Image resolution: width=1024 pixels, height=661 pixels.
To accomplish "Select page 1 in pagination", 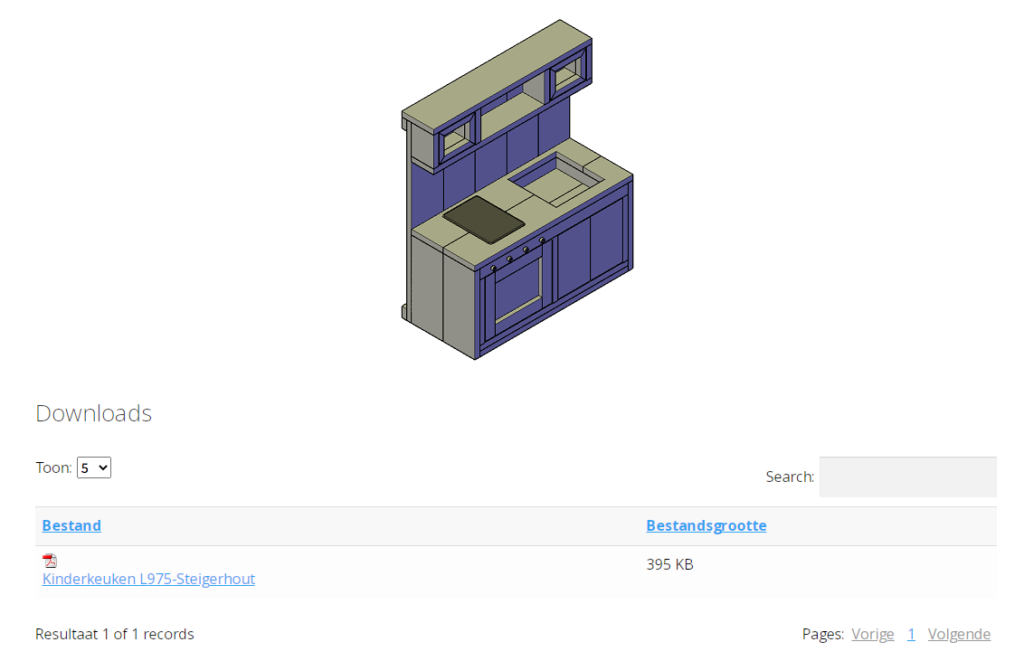I will pos(911,634).
